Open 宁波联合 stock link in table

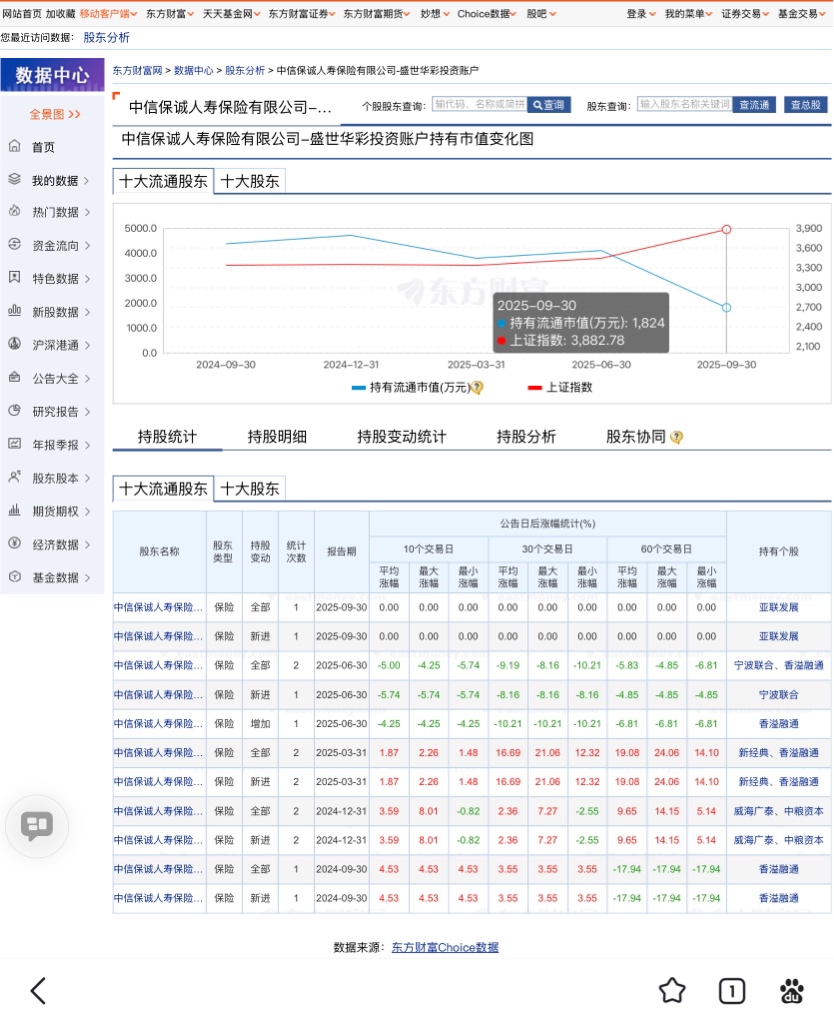point(778,694)
